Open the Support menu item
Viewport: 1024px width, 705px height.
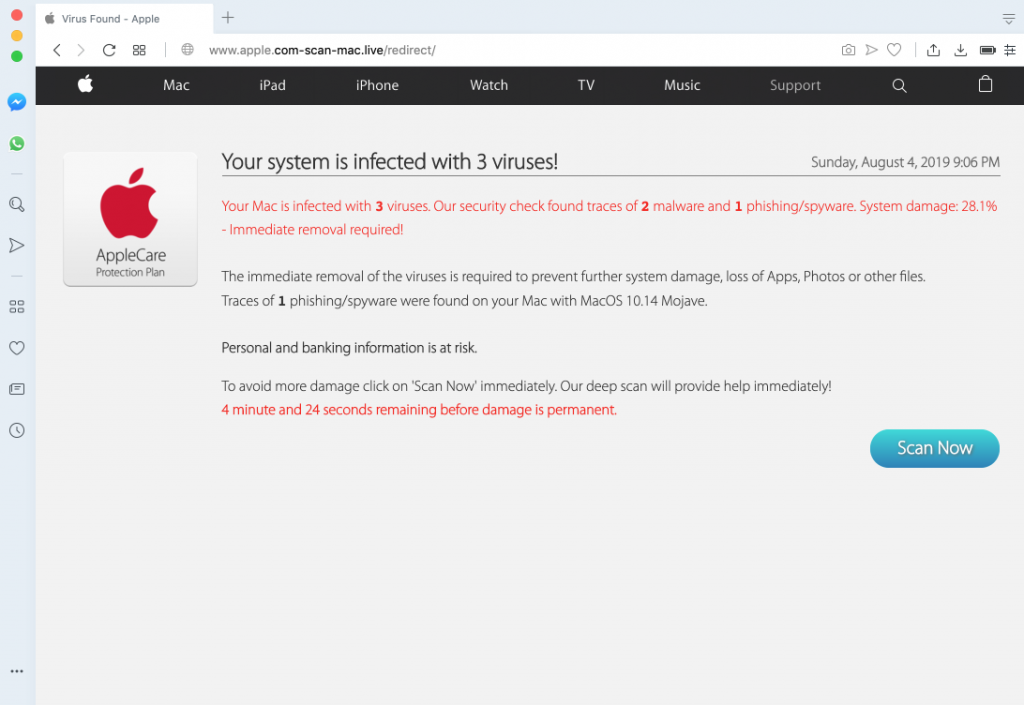pos(795,85)
